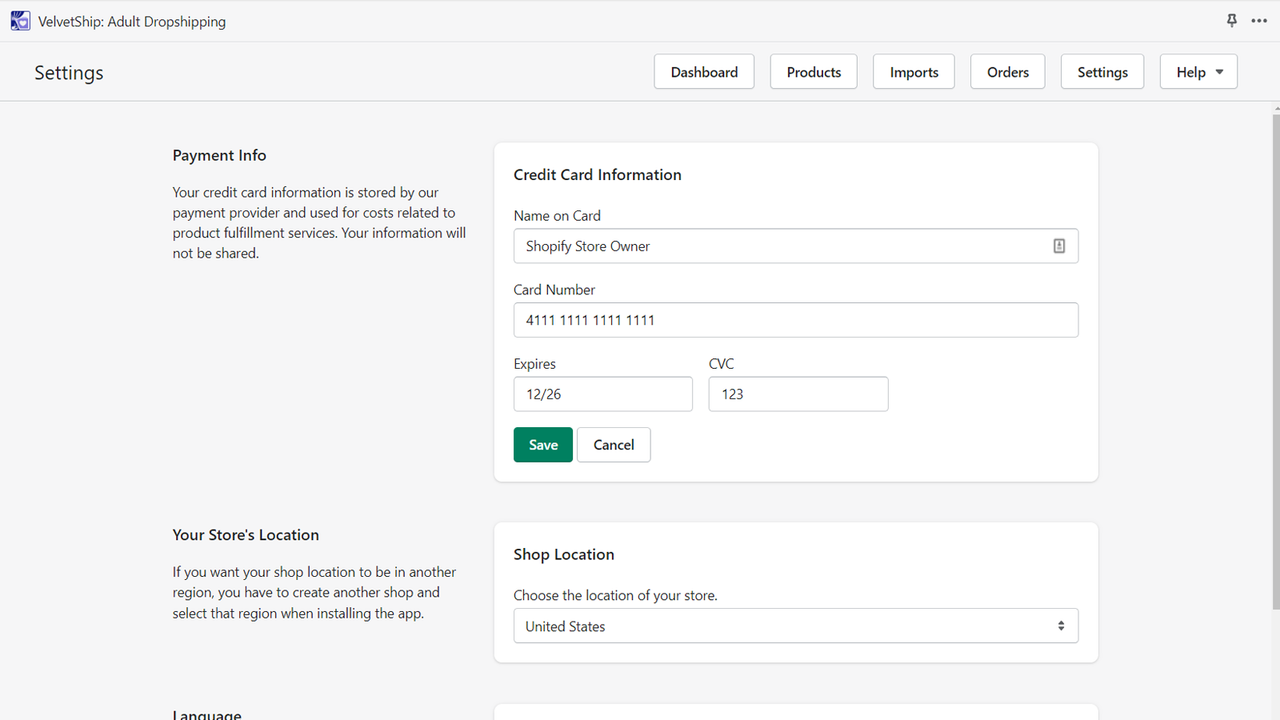The image size is (1280, 720).
Task: Click the stepper arrows on the location selector
Action: point(1060,625)
